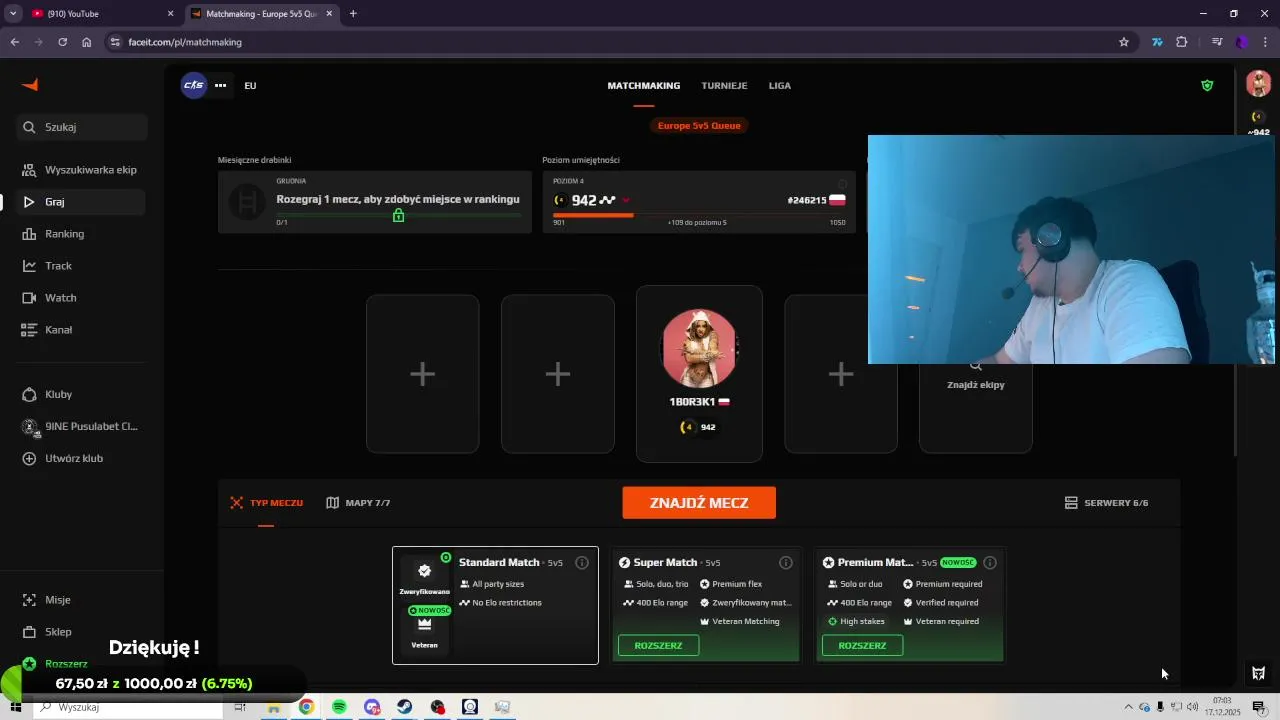
Task: Open Sklep in the sidebar
Action: pos(82,632)
